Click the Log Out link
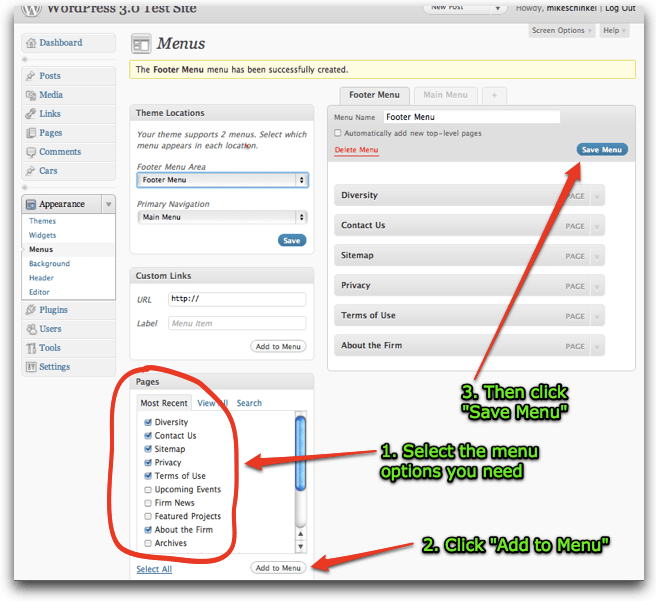The height and width of the screenshot is (601, 656). coord(620,8)
